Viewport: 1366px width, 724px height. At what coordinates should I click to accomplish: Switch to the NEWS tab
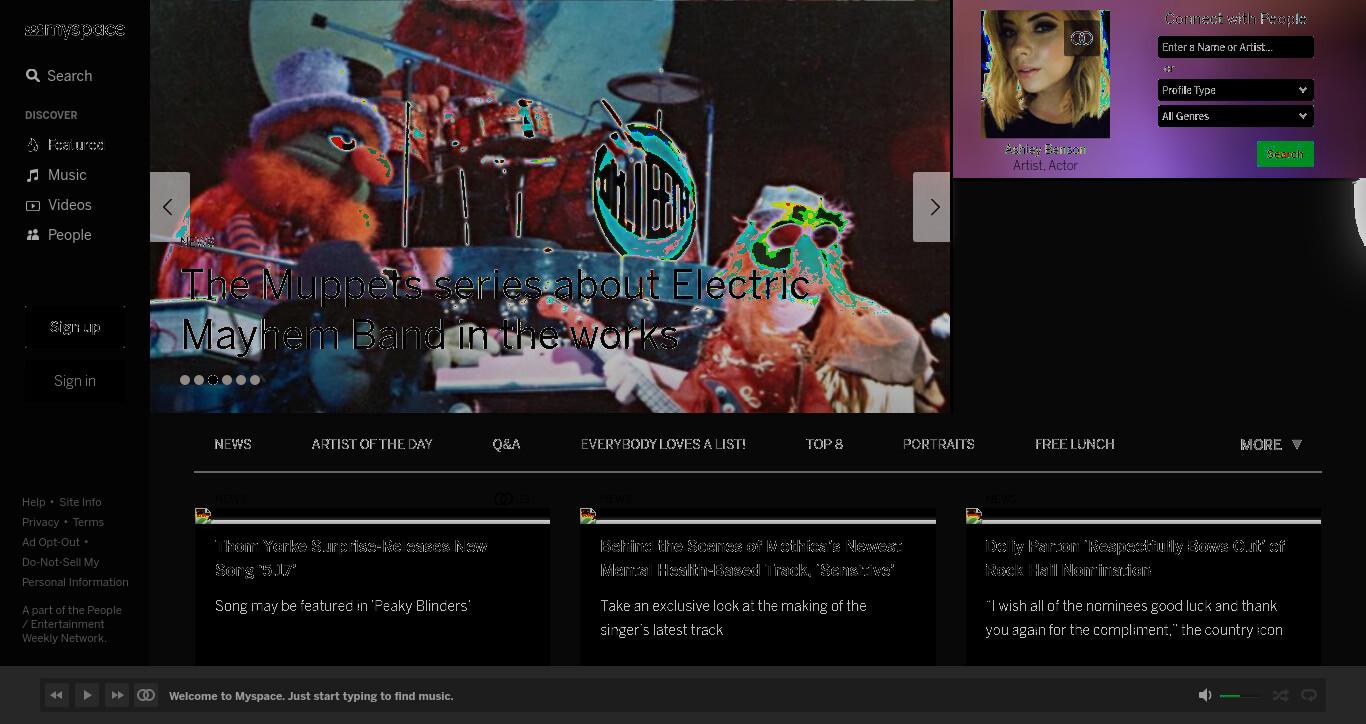click(233, 444)
